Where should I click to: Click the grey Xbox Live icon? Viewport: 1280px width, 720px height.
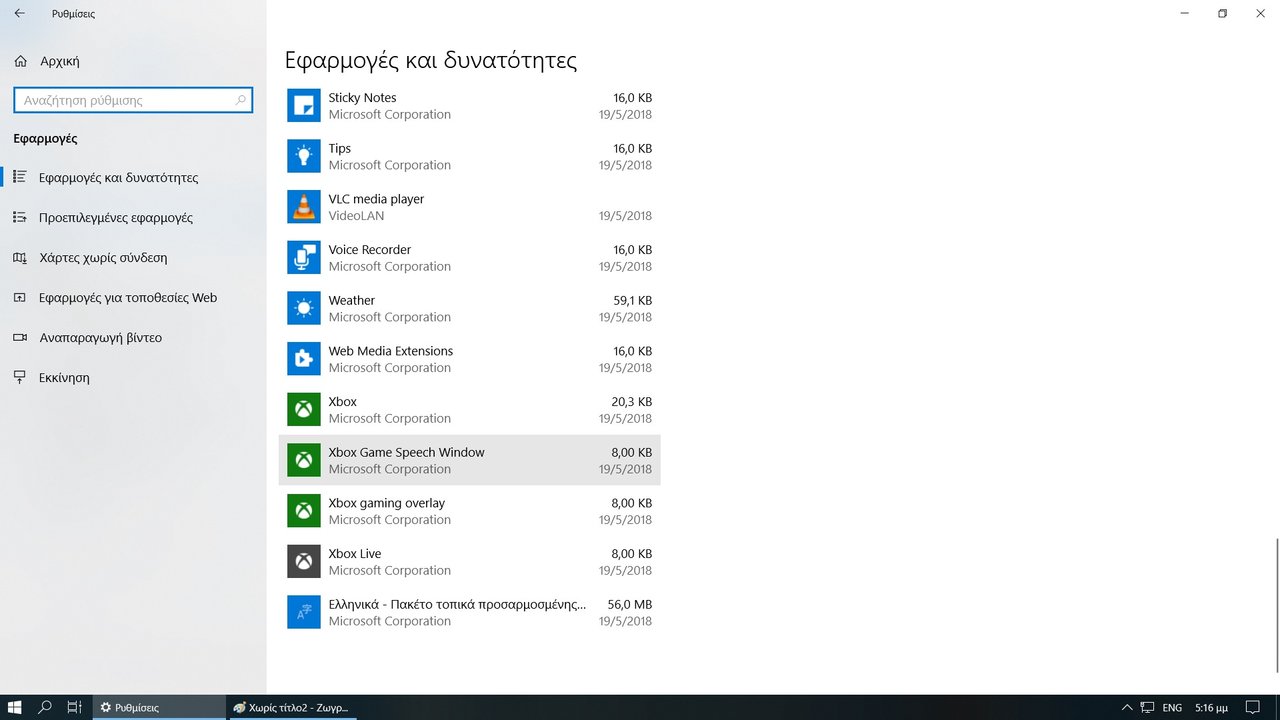pos(303,561)
